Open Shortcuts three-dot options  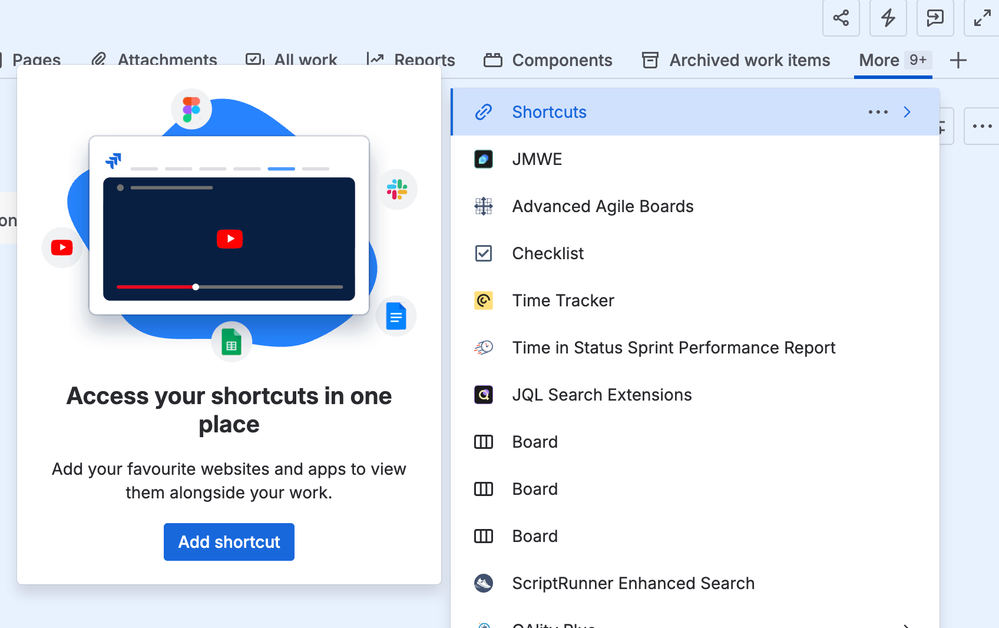point(878,112)
